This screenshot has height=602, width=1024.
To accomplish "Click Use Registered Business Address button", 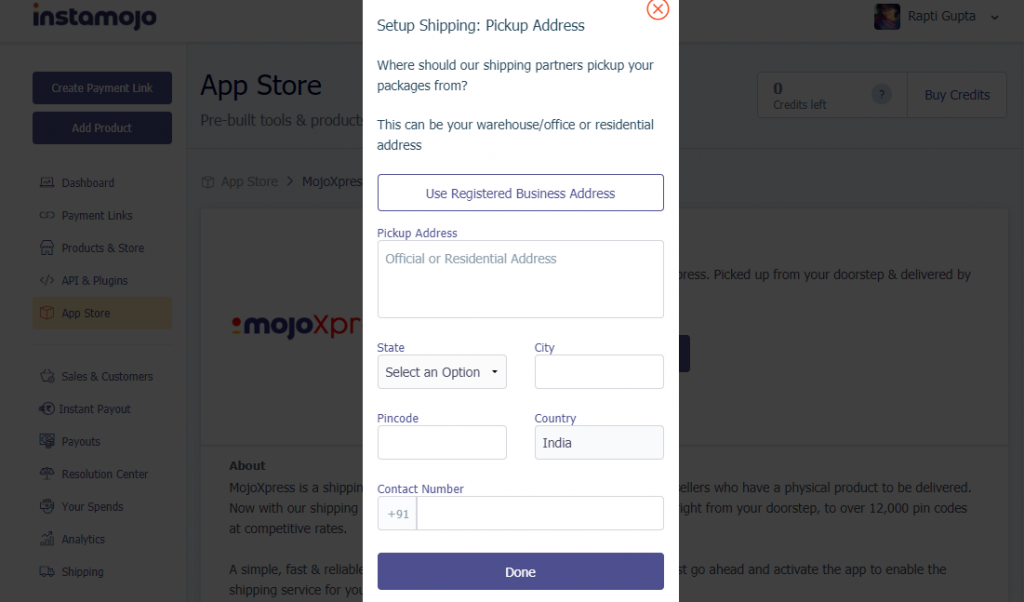I will [x=520, y=193].
